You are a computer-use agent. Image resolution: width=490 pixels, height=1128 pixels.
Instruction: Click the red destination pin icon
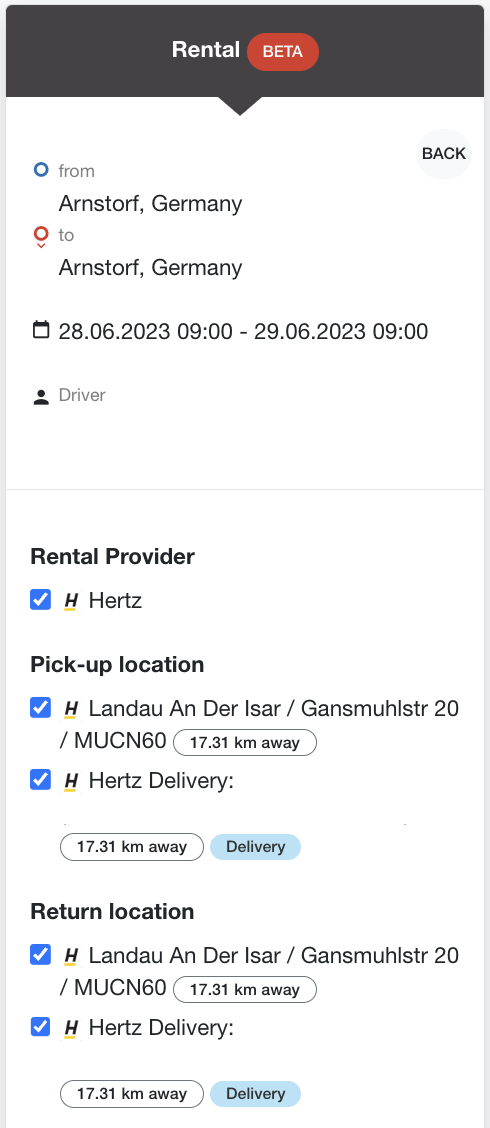click(41, 237)
